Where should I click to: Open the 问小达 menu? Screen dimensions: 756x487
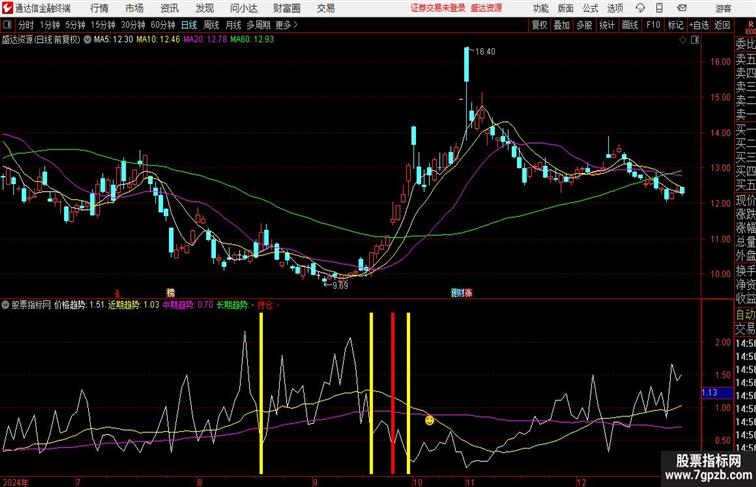pyautogui.click(x=244, y=8)
